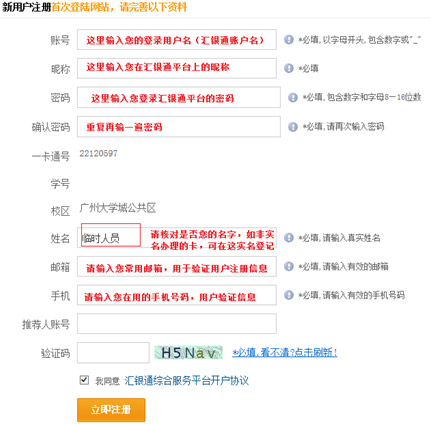Screen dimensions: 431x424
Task: Click the info icon beside 密码 field
Action: click(x=293, y=97)
